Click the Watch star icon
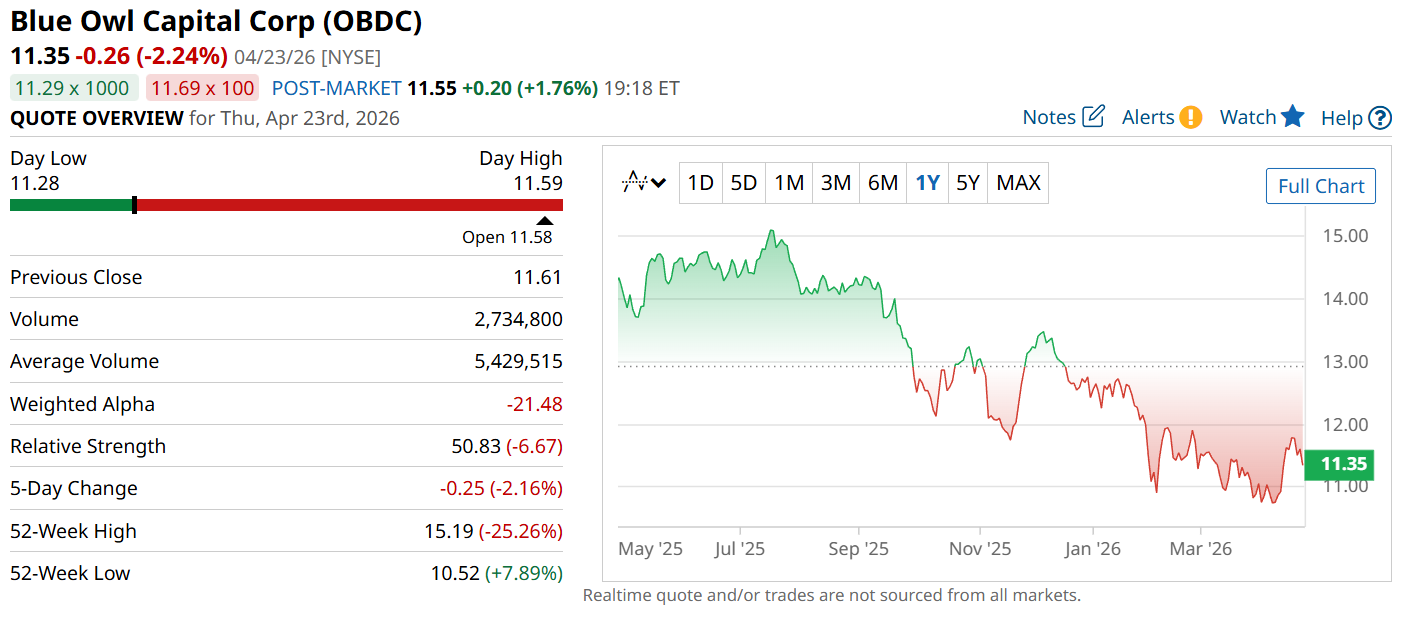Screen dimensions: 1403x619 1293,117
